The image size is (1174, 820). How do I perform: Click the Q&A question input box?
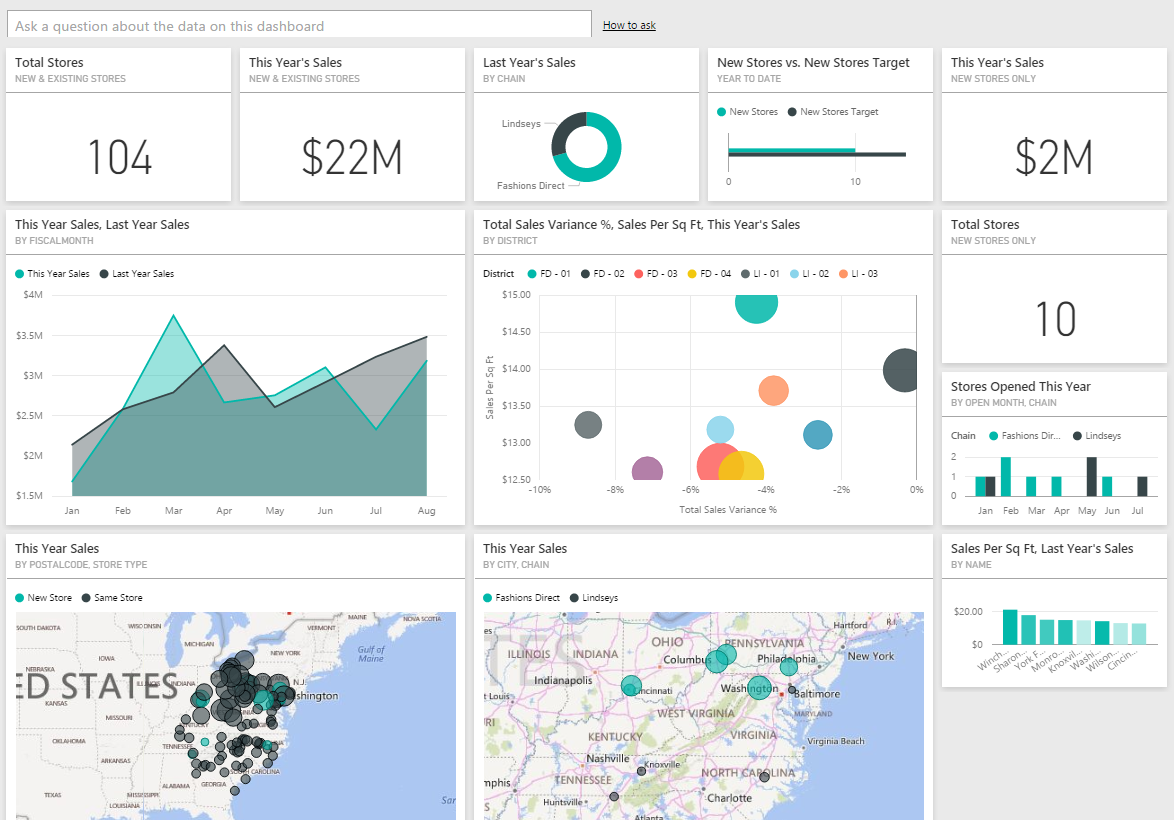coord(300,26)
